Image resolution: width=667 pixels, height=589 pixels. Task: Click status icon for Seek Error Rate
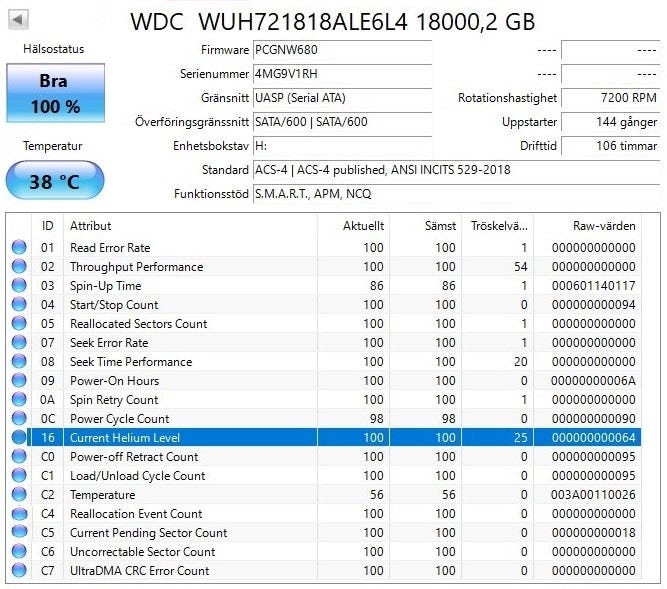[x=19, y=342]
